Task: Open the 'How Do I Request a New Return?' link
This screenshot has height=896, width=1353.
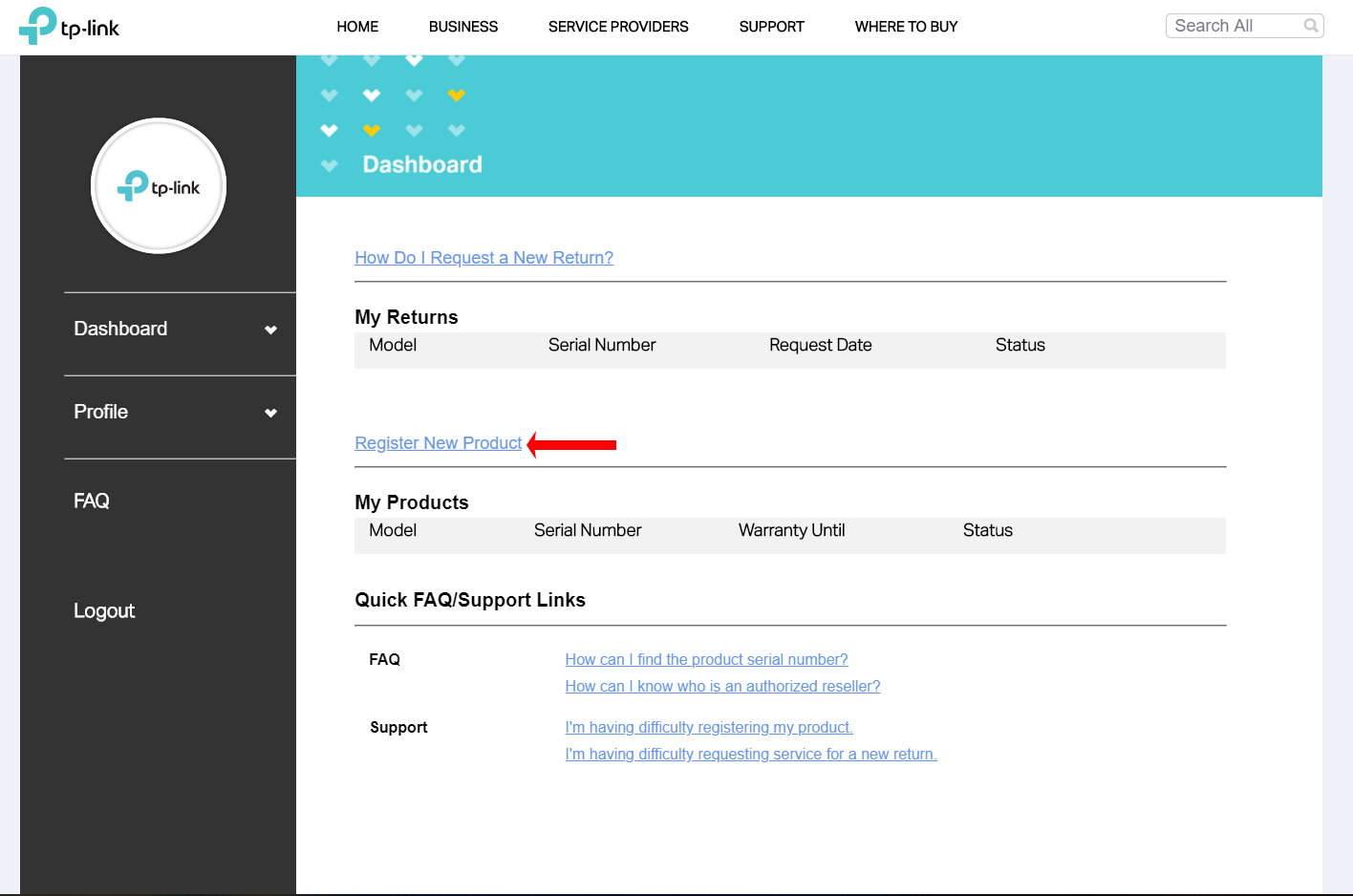Action: (483, 257)
